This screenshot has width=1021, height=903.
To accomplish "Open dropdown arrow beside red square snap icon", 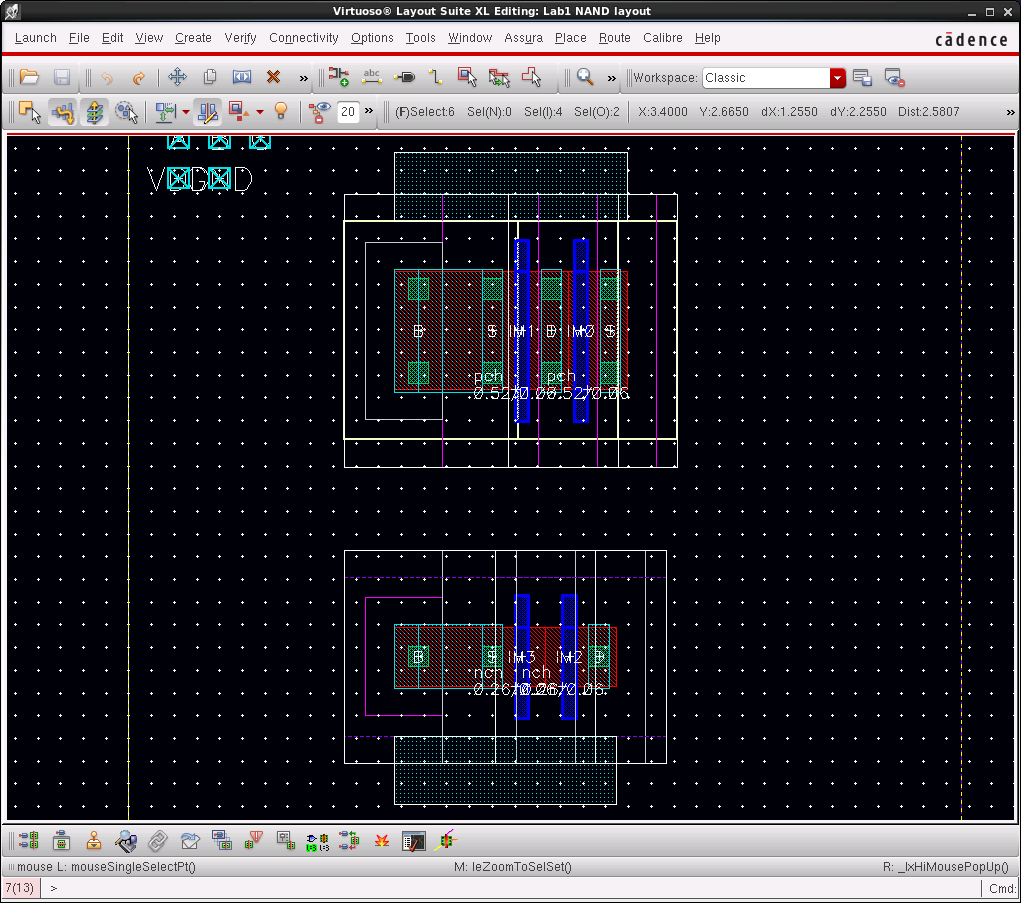I will click(260, 112).
